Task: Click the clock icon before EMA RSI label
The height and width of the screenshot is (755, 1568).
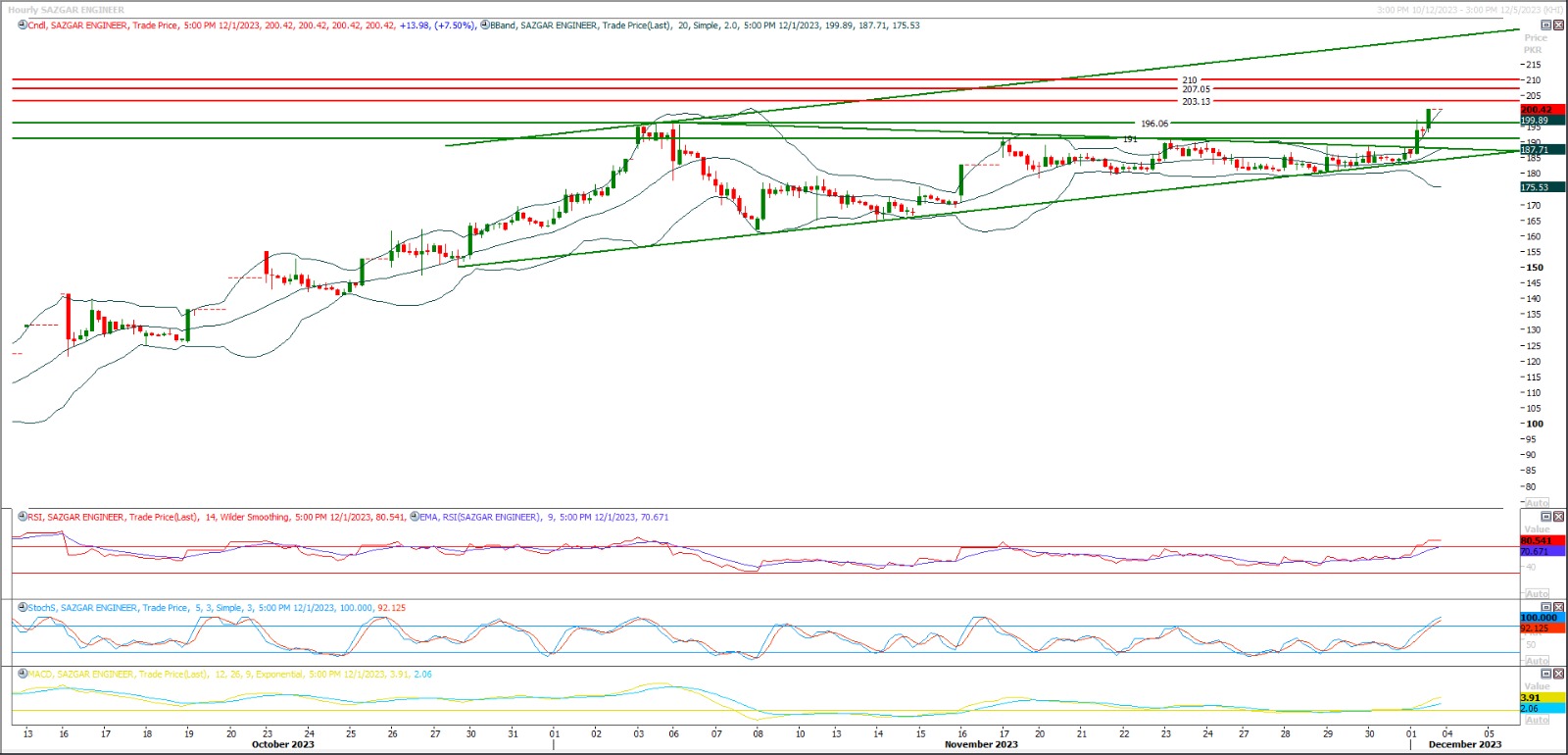Action: (x=415, y=517)
